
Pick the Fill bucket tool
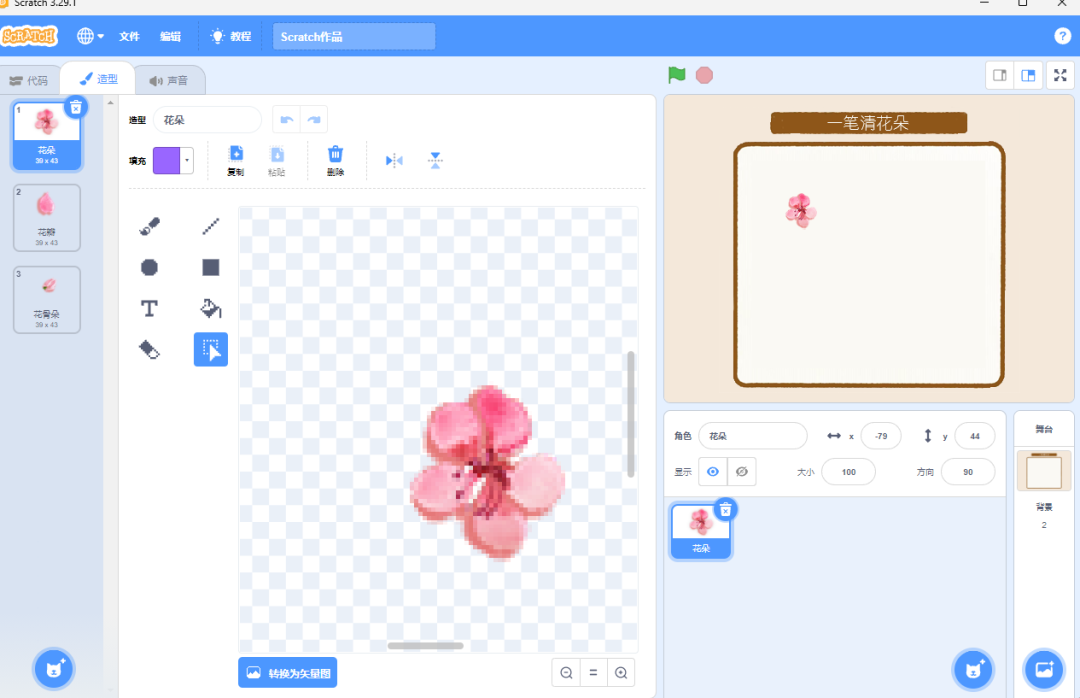coord(210,308)
